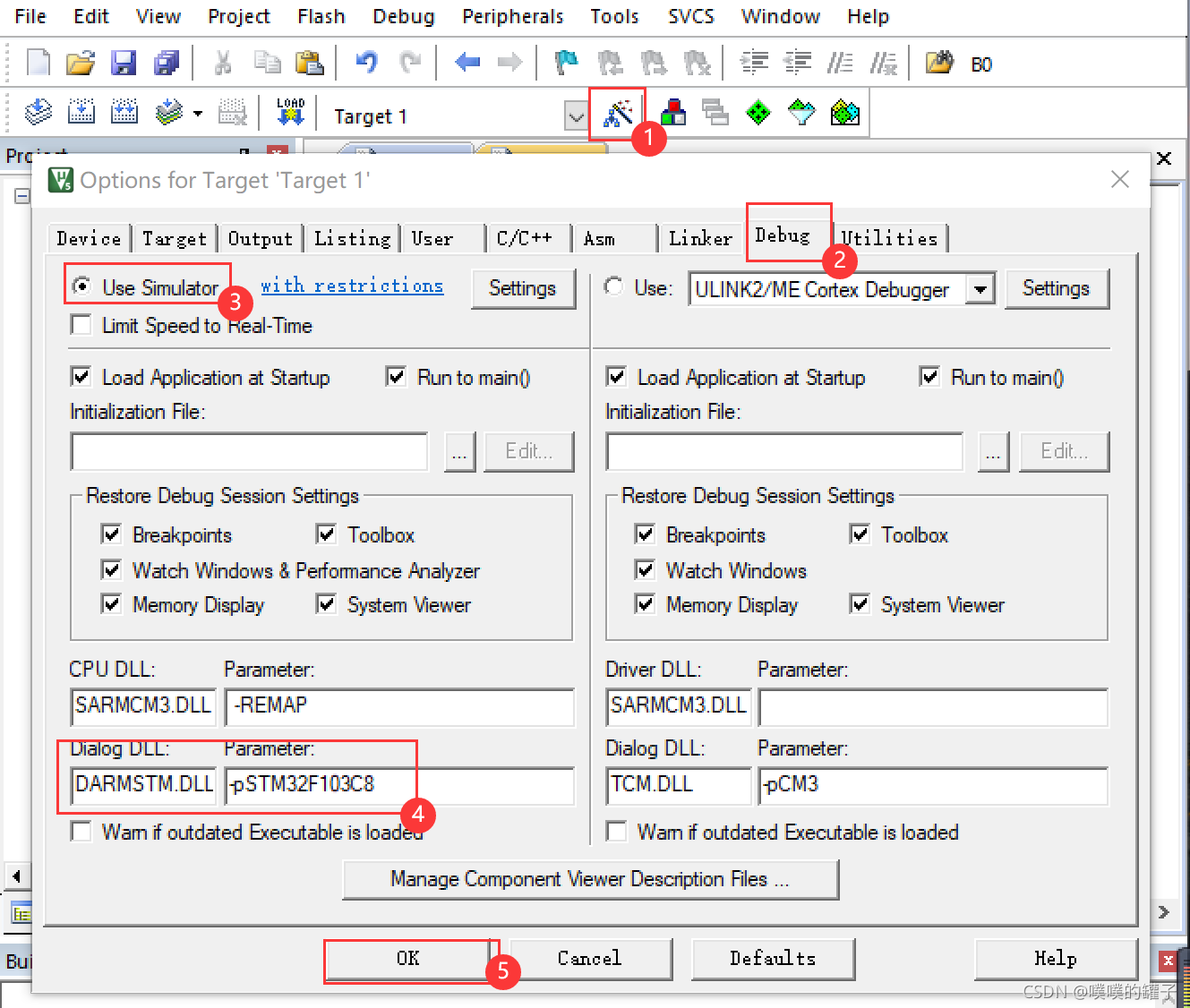Toggle simulator Run to main() checkbox
Viewport: 1190px width, 1008px height.
[396, 376]
